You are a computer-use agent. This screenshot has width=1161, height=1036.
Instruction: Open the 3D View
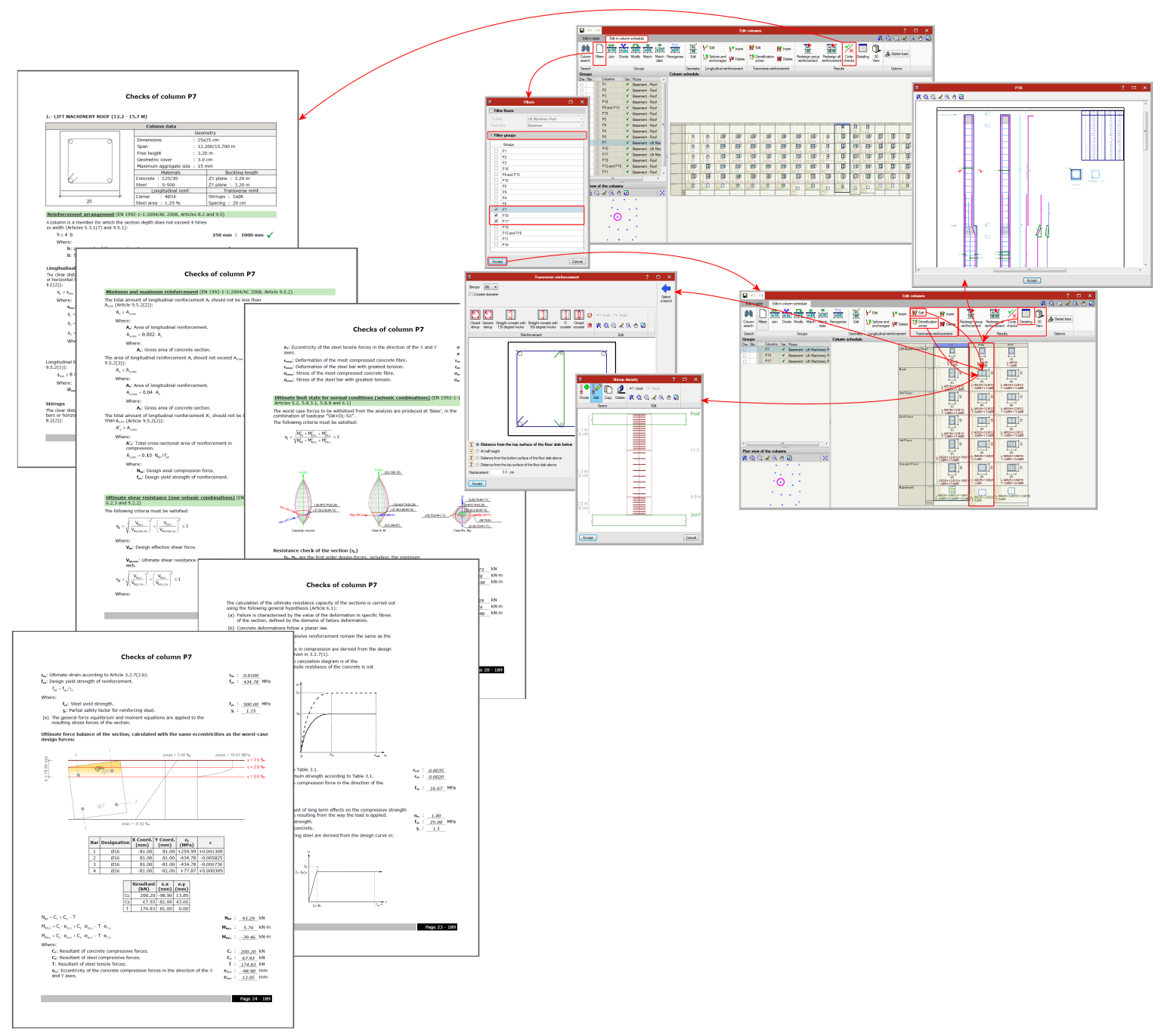[875, 54]
